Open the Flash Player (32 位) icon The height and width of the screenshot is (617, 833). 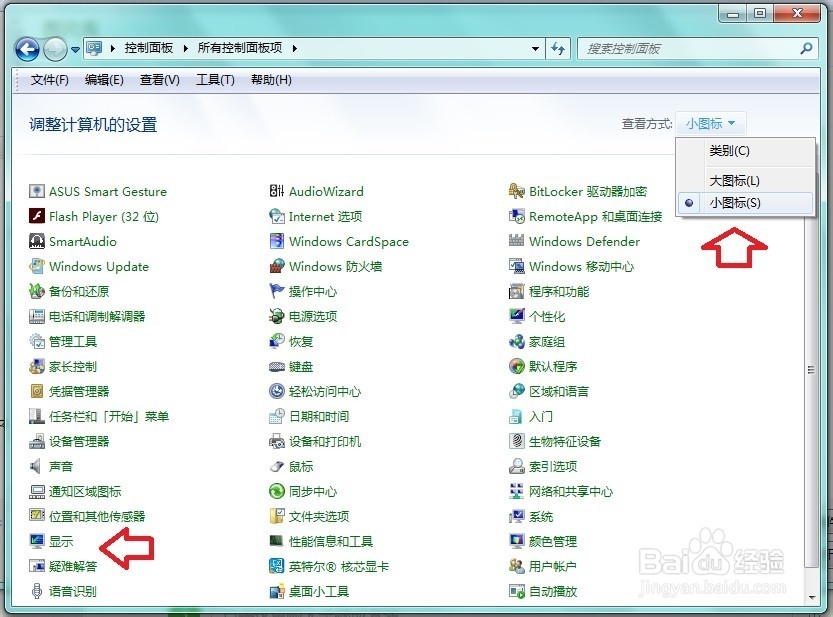click(37, 216)
